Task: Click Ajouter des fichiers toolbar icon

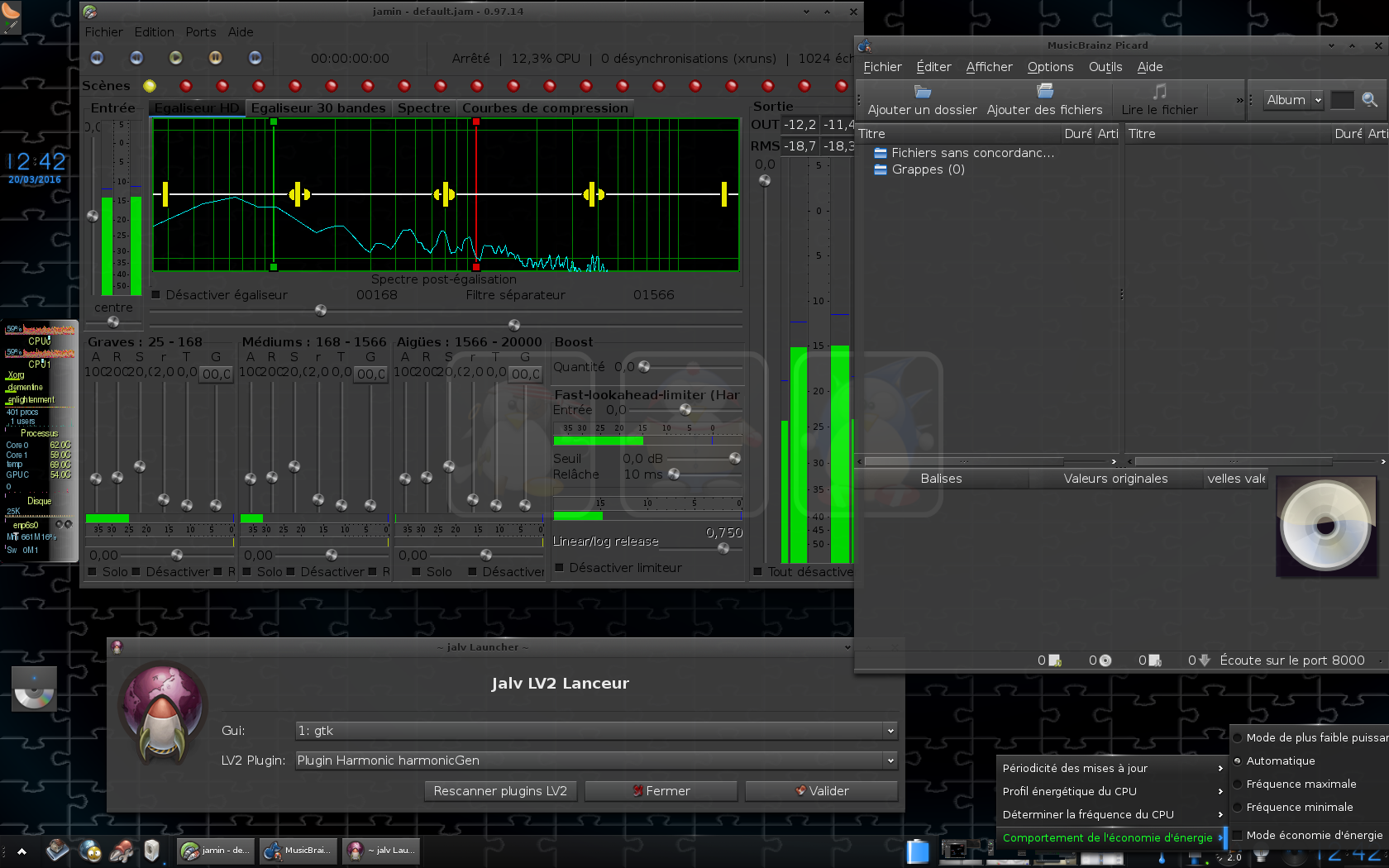Action: click(x=1044, y=92)
